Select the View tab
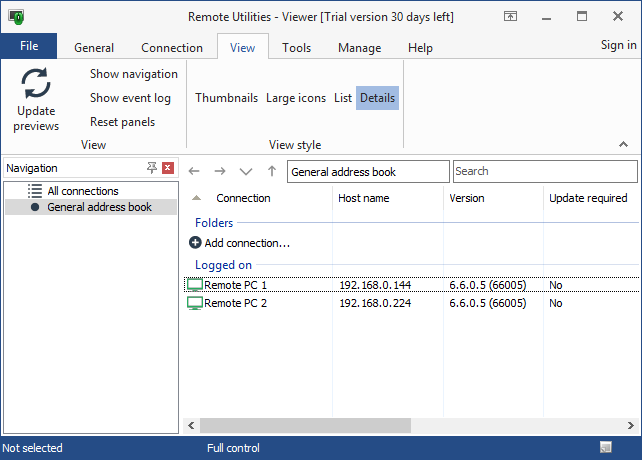 [x=242, y=48]
